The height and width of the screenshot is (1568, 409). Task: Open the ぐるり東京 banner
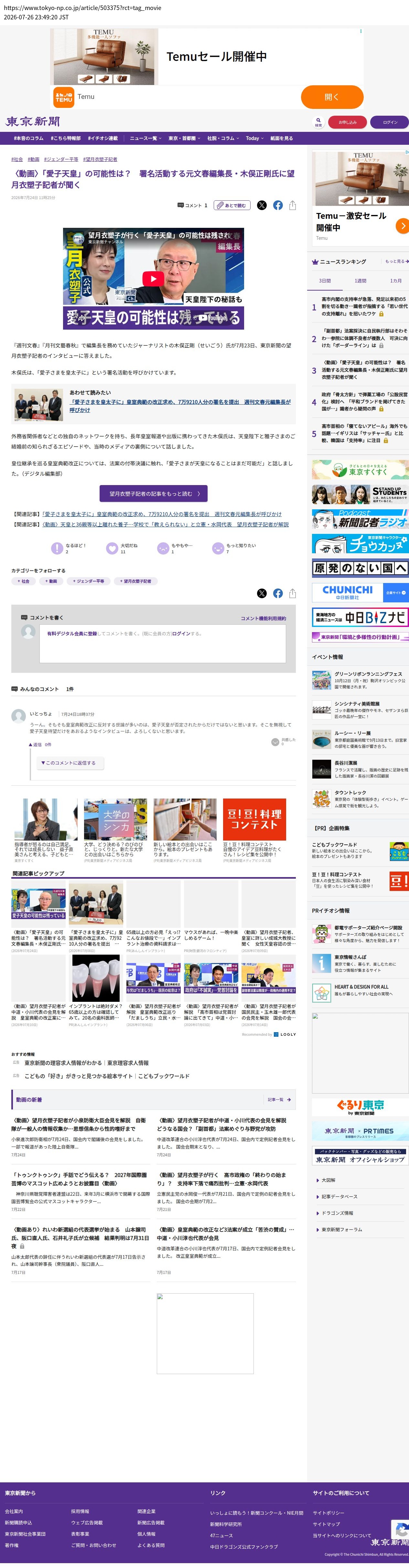point(360,1107)
